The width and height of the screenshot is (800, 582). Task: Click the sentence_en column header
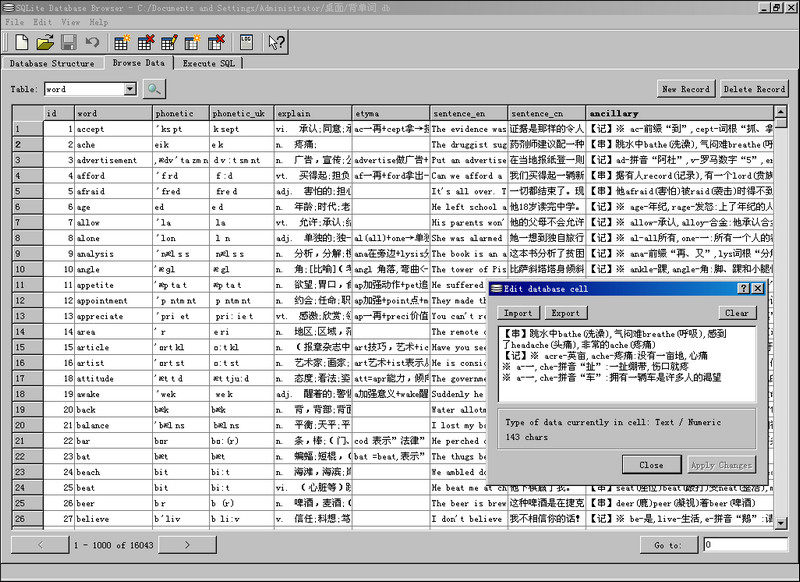tap(469, 113)
